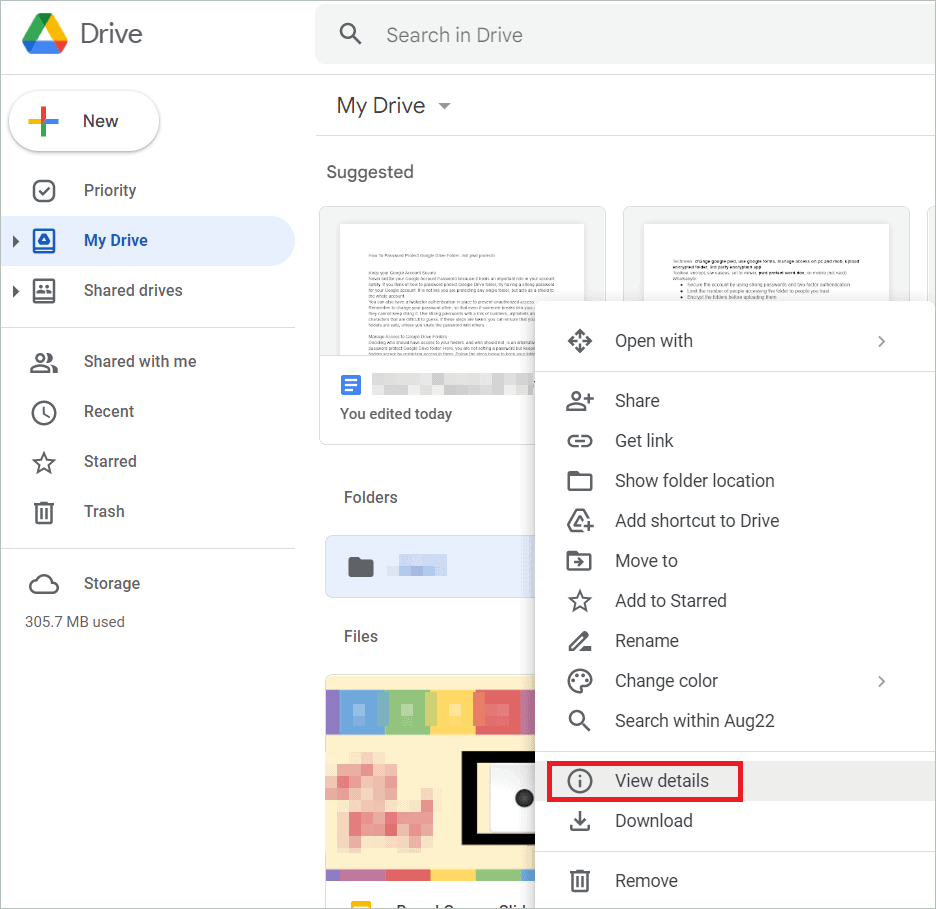Expand My Drive in the sidebar tree
Image resolution: width=936 pixels, height=909 pixels.
[x=16, y=240]
